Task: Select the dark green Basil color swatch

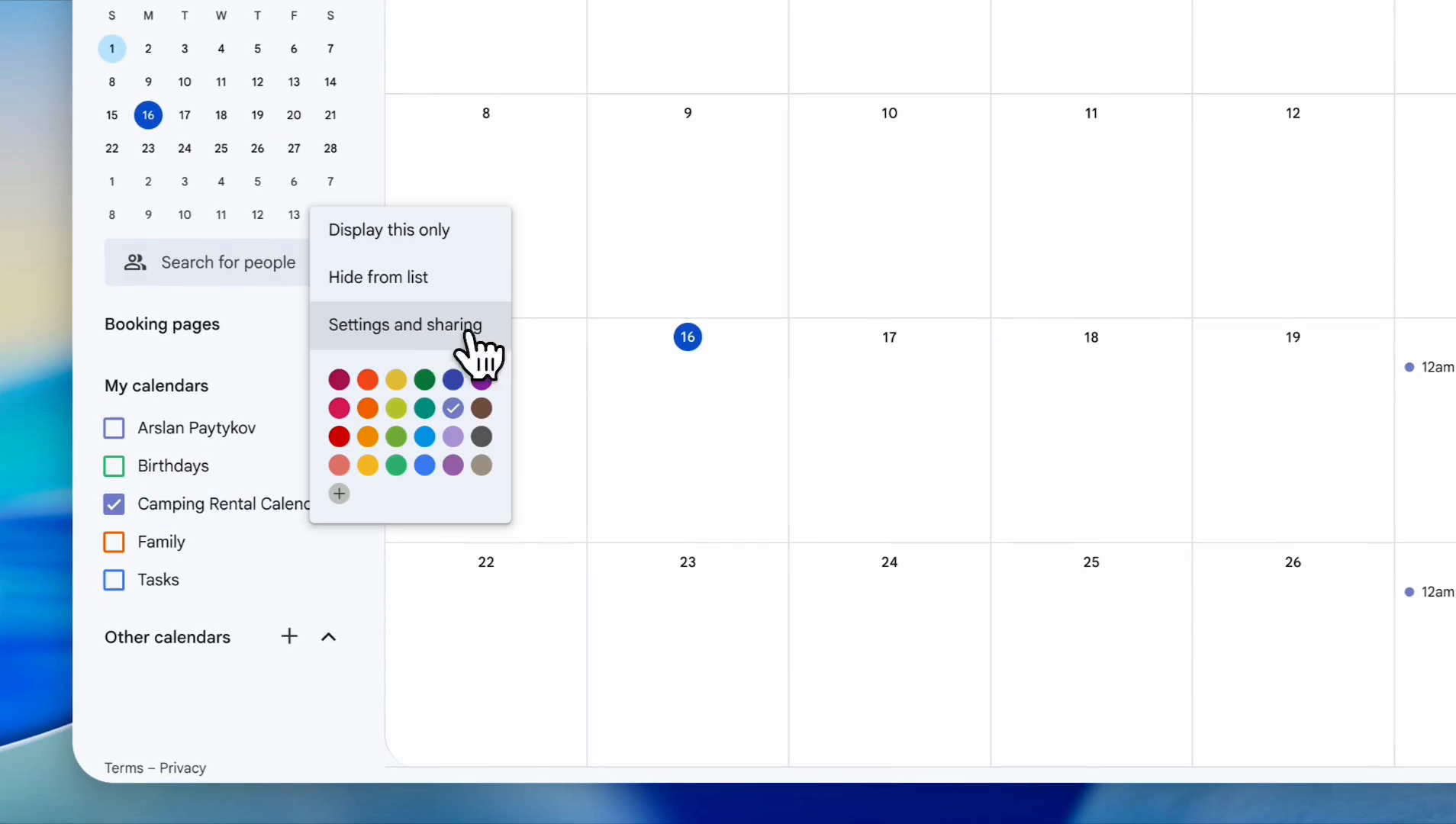Action: 425,379
